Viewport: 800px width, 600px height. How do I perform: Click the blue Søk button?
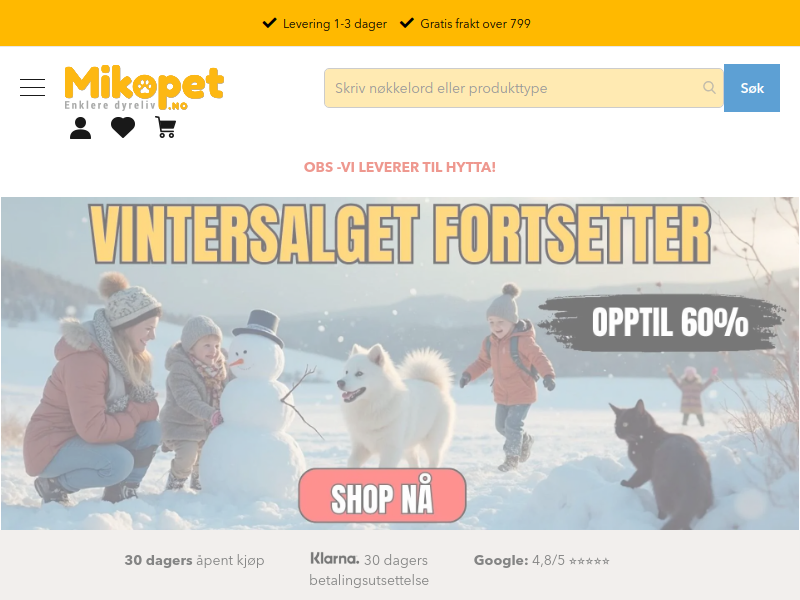[752, 88]
